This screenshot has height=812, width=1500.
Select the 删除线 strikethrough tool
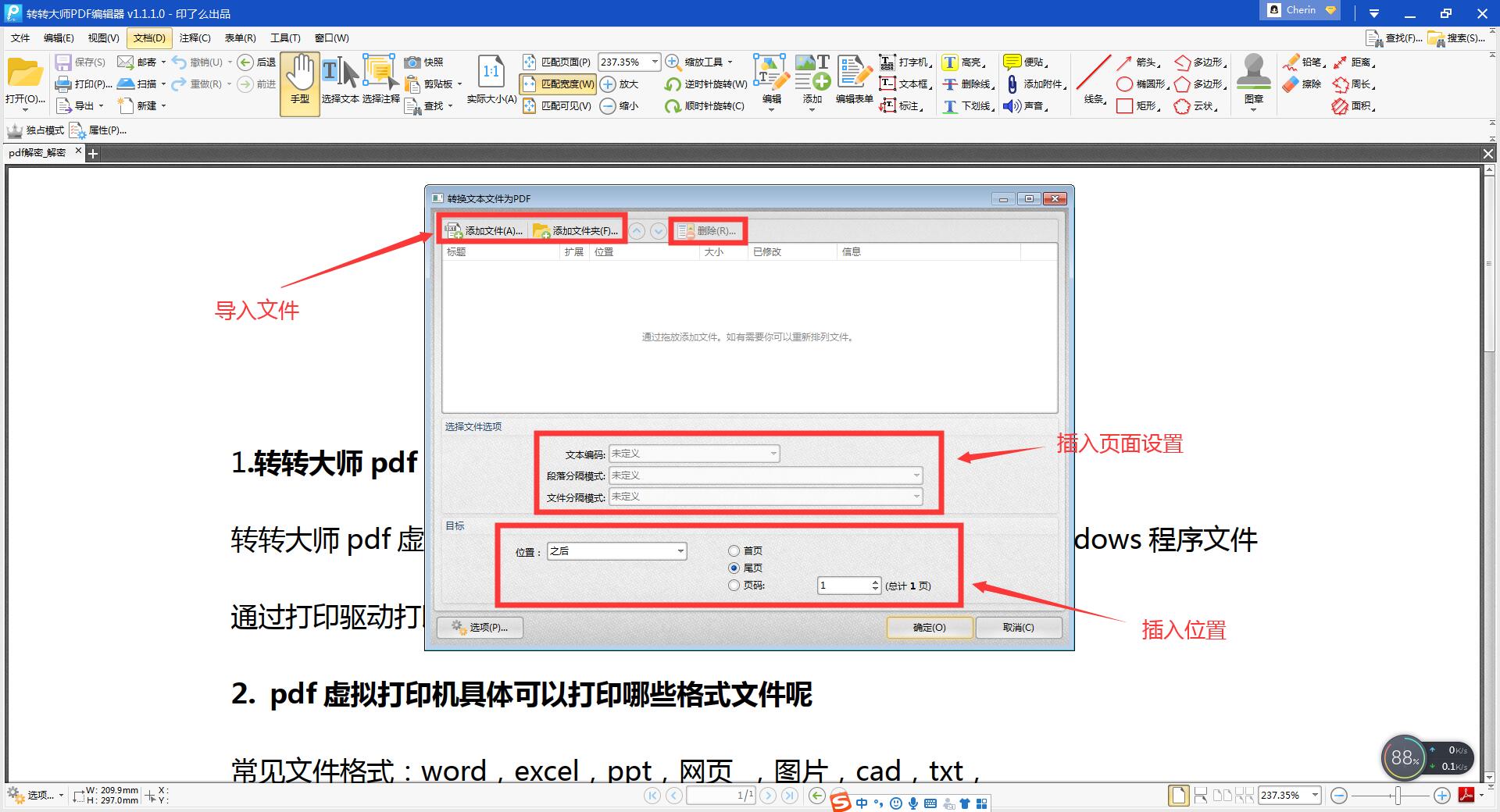[x=967, y=84]
